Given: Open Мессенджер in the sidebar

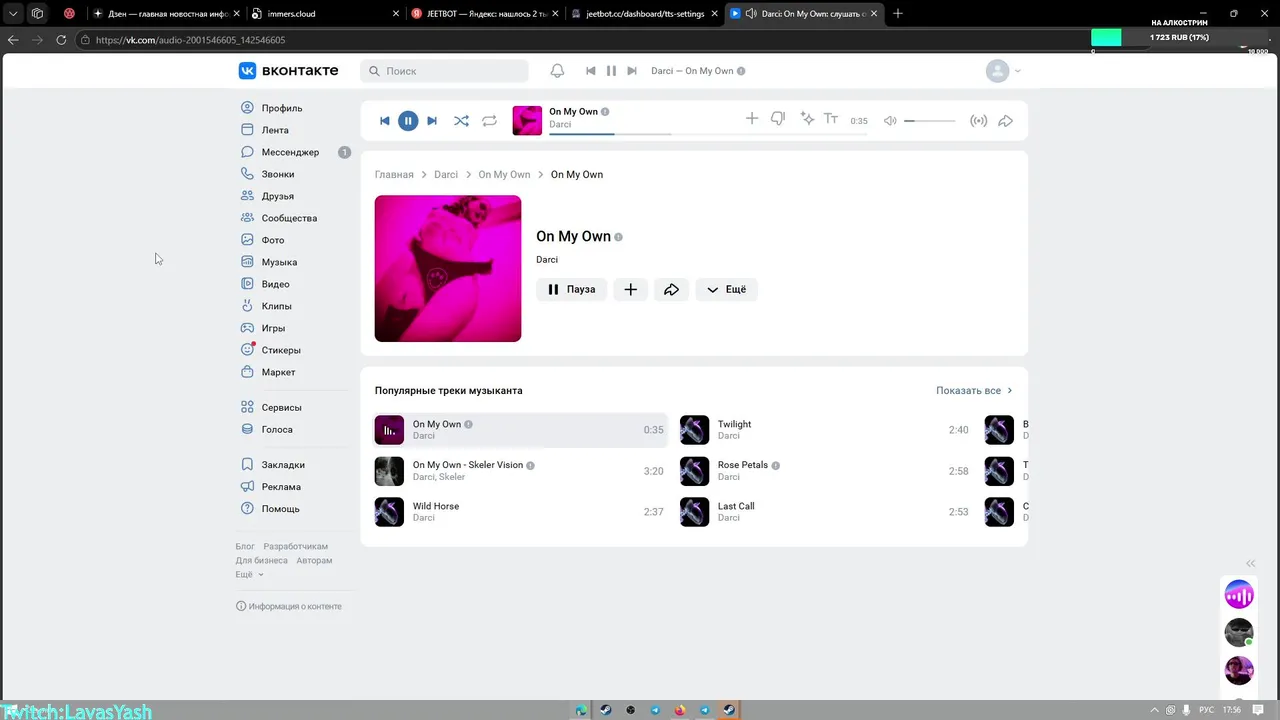Looking at the screenshot, I should point(290,152).
